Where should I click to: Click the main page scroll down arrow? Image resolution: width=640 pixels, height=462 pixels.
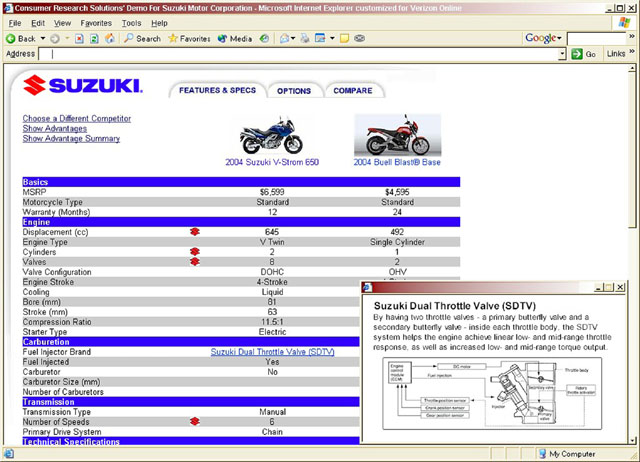point(632,440)
